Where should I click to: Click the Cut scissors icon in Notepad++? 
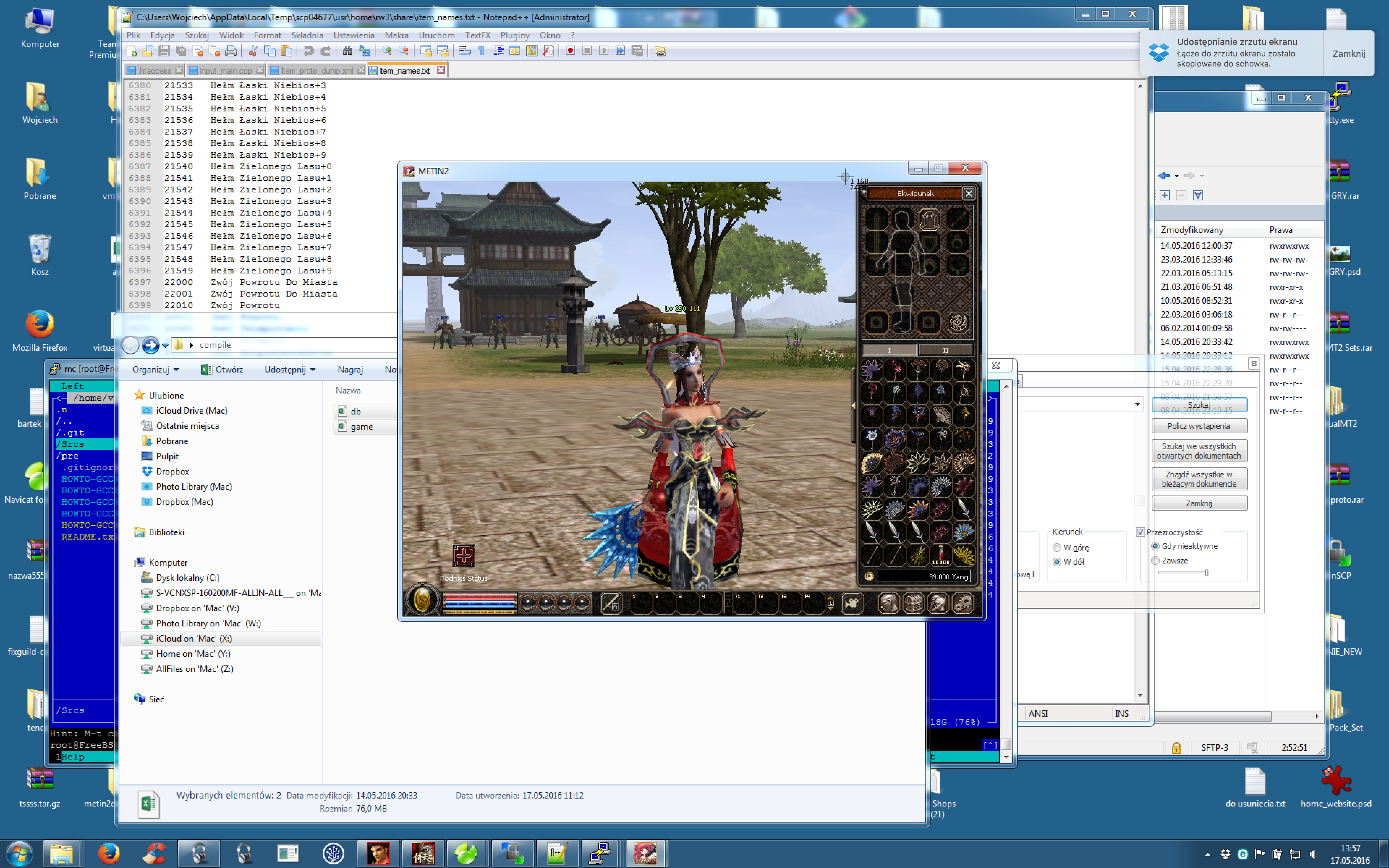click(252, 51)
